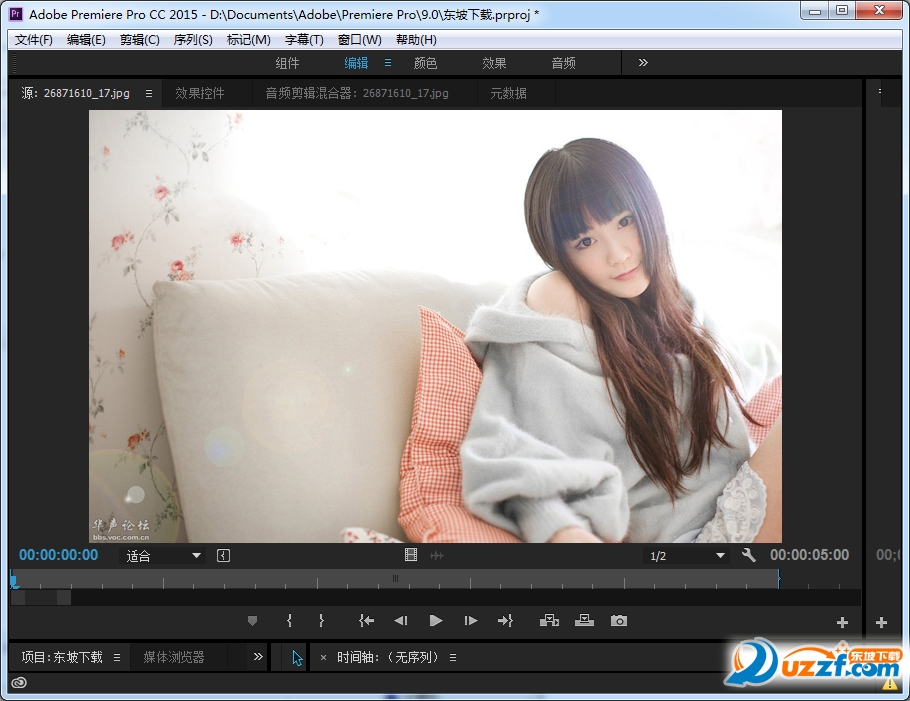Open the 帮助(H) menu
Viewport: 910px width, 701px height.
(x=416, y=39)
